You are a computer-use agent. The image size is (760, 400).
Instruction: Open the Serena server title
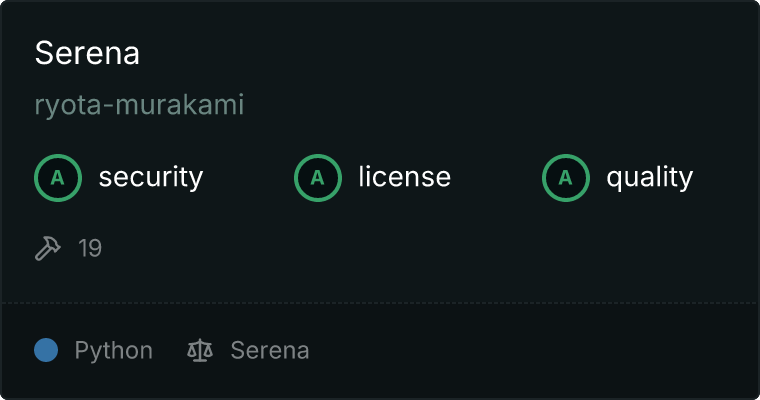pyautogui.click(x=87, y=53)
